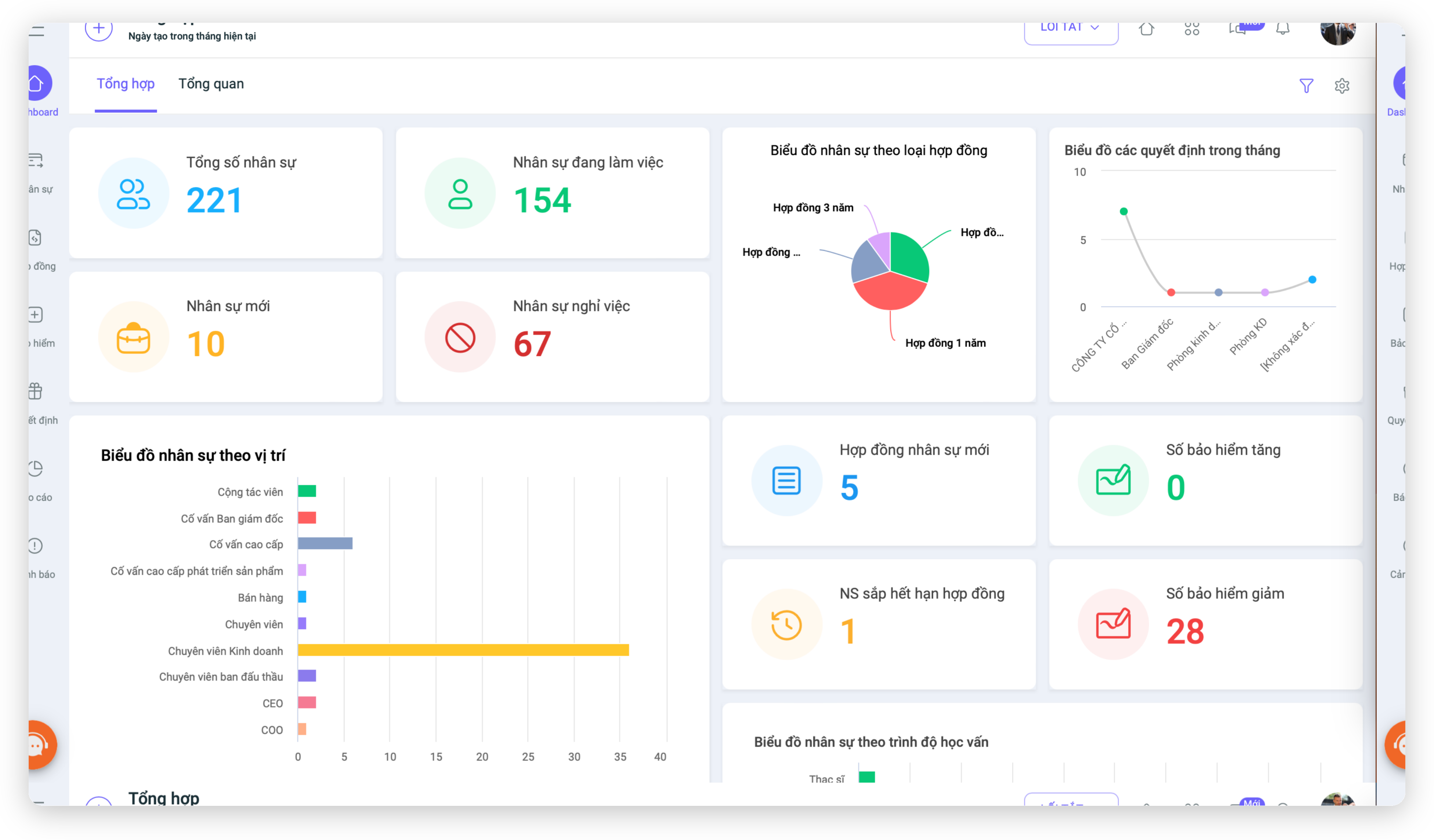Switch to the Tổng quan tab
This screenshot has width=1434, height=840.
point(211,84)
